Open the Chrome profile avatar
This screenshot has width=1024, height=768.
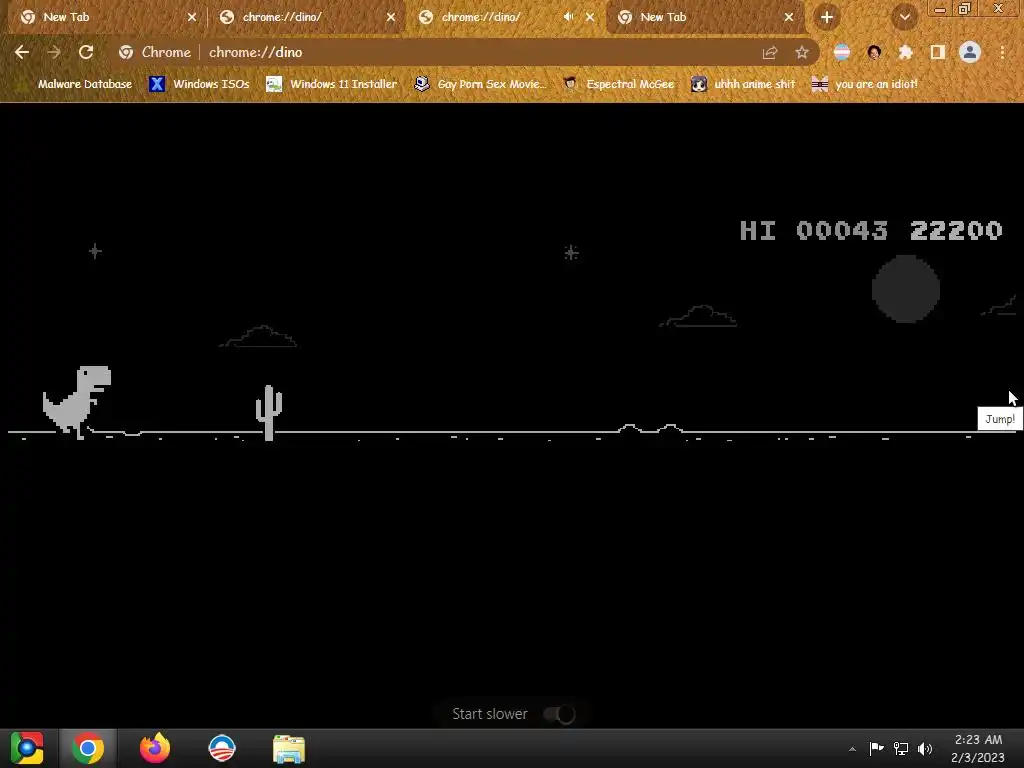pyautogui.click(x=970, y=52)
